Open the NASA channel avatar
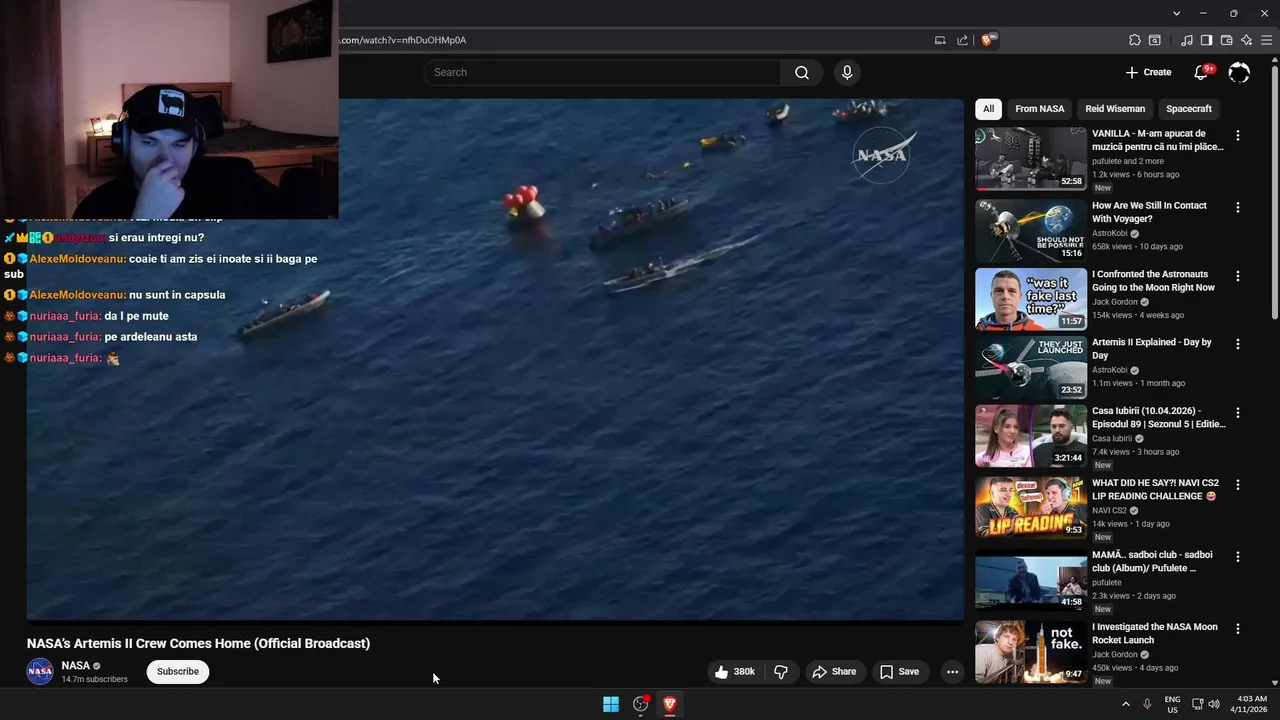 [40, 672]
